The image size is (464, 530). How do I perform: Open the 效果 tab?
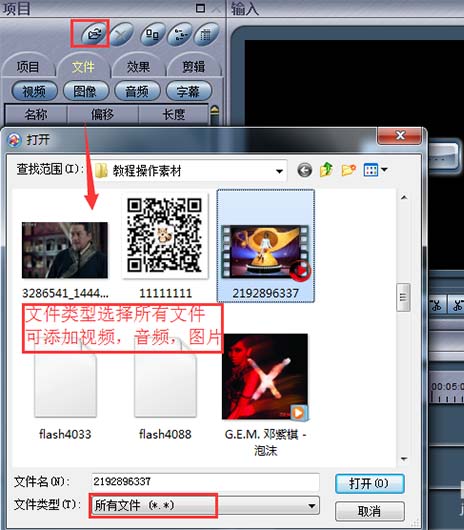138,67
